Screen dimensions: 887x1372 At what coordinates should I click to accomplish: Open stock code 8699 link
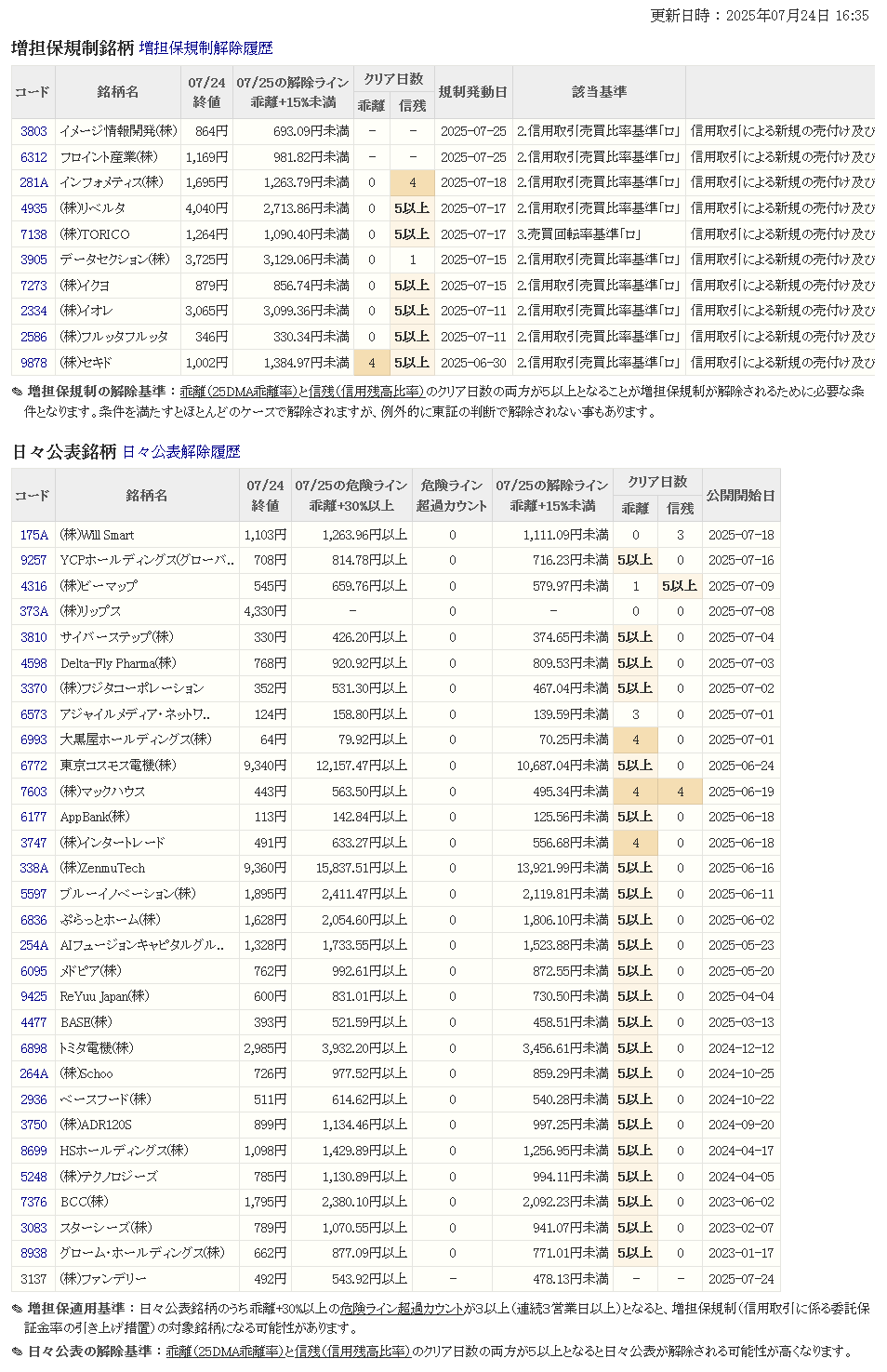click(x=33, y=1151)
